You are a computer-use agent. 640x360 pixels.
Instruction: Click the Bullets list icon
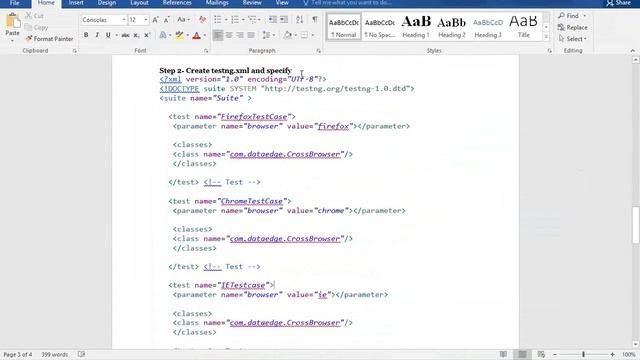tap(218, 20)
